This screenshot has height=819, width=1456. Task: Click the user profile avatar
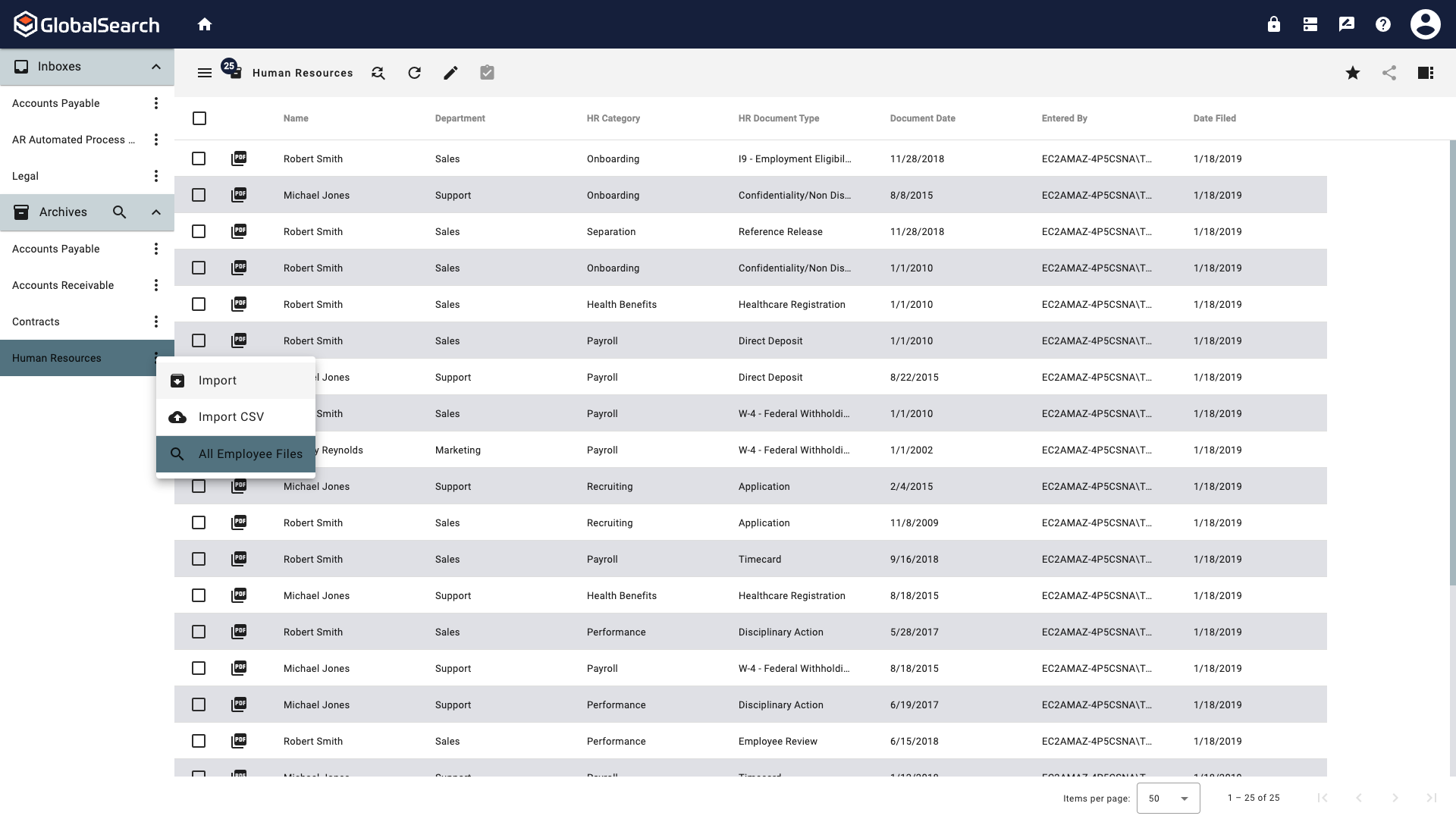(x=1426, y=24)
